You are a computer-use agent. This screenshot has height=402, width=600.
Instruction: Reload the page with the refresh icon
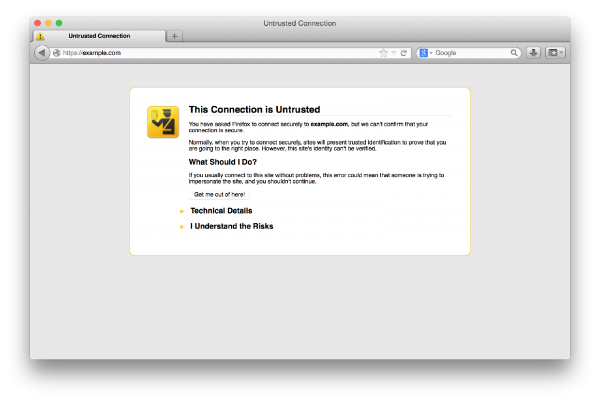tap(404, 53)
